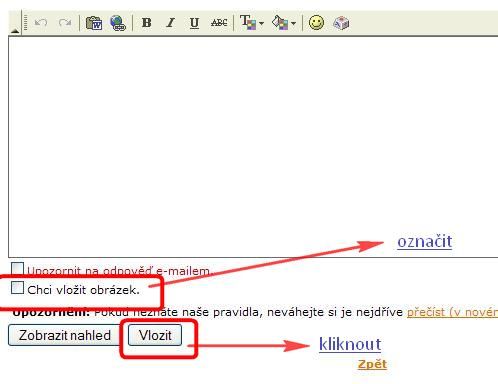The image size is (498, 384).
Task: Open the smiley emoticon picker
Action: click(x=316, y=23)
